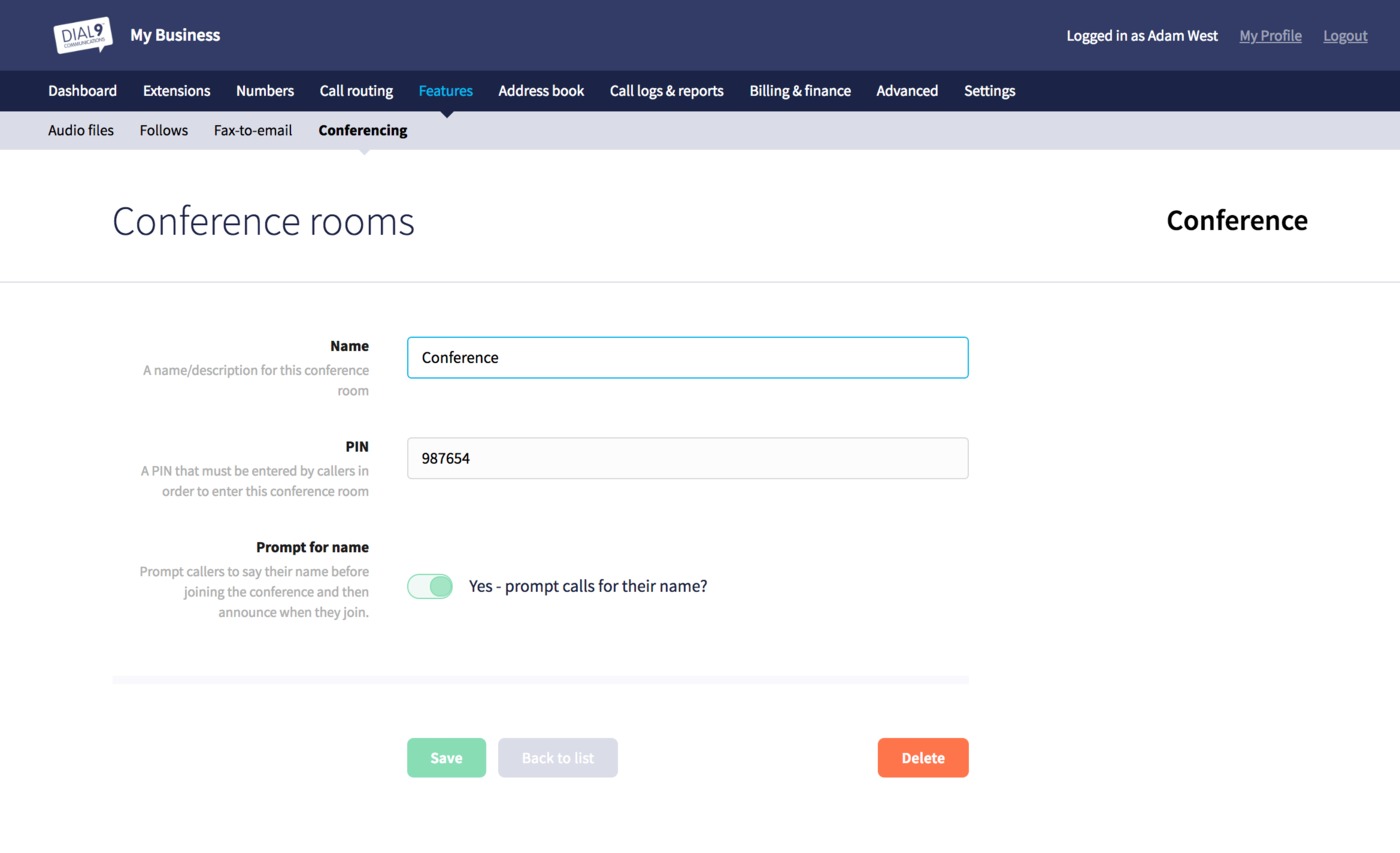Go to Extensions section

tap(176, 90)
